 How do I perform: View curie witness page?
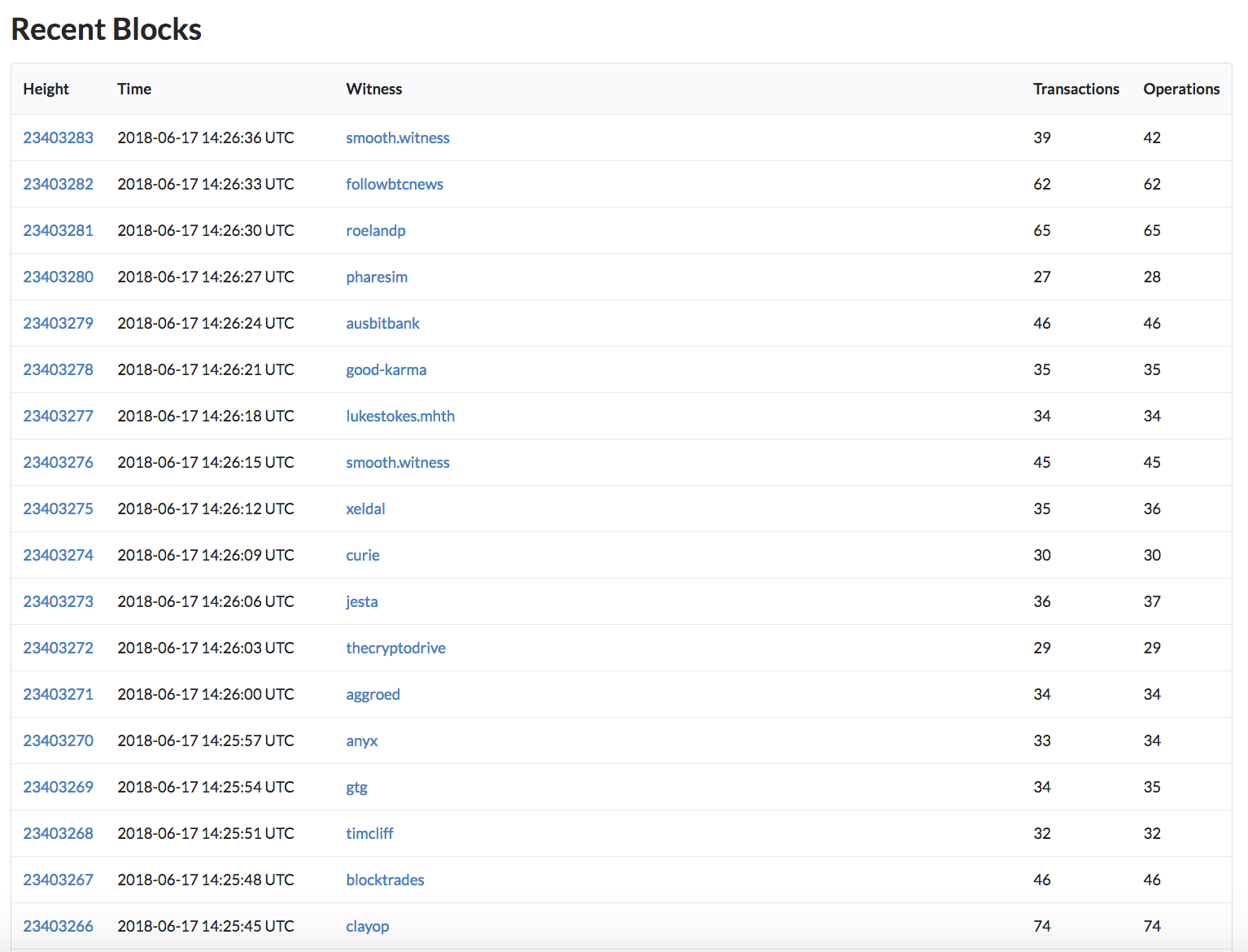pos(363,555)
